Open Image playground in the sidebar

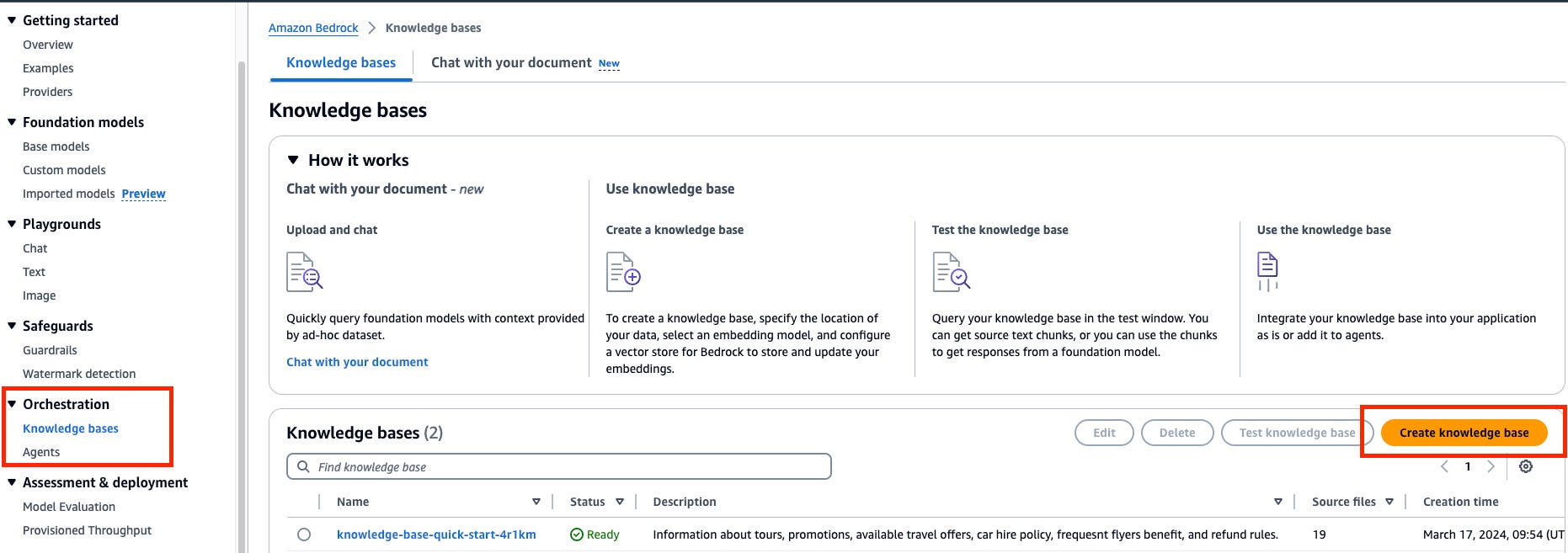coord(40,295)
